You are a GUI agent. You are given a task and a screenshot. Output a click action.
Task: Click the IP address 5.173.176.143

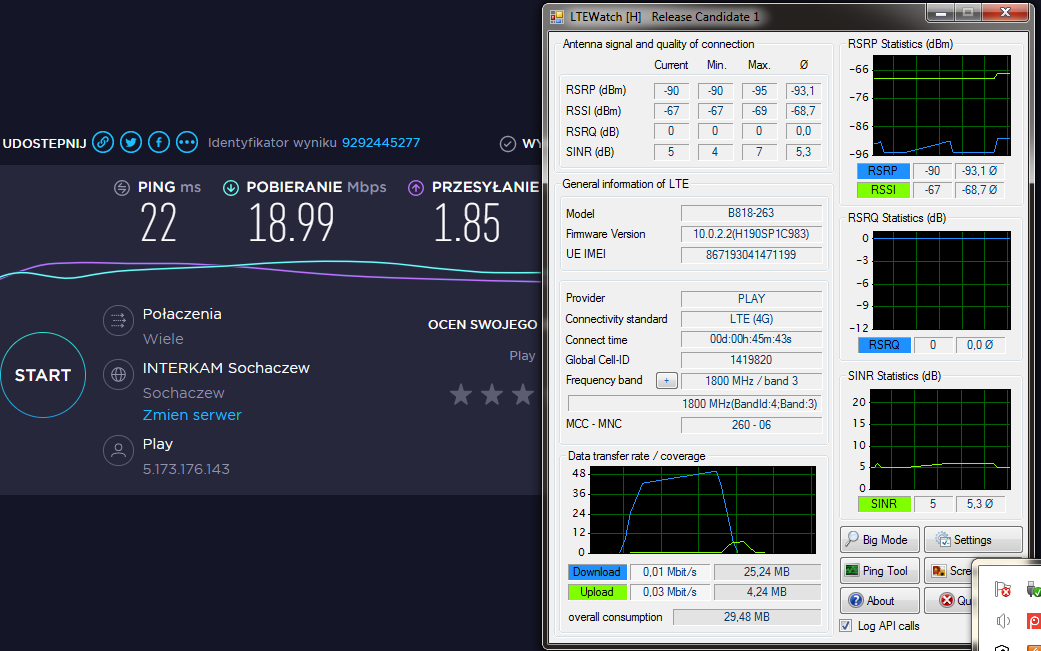(186, 469)
